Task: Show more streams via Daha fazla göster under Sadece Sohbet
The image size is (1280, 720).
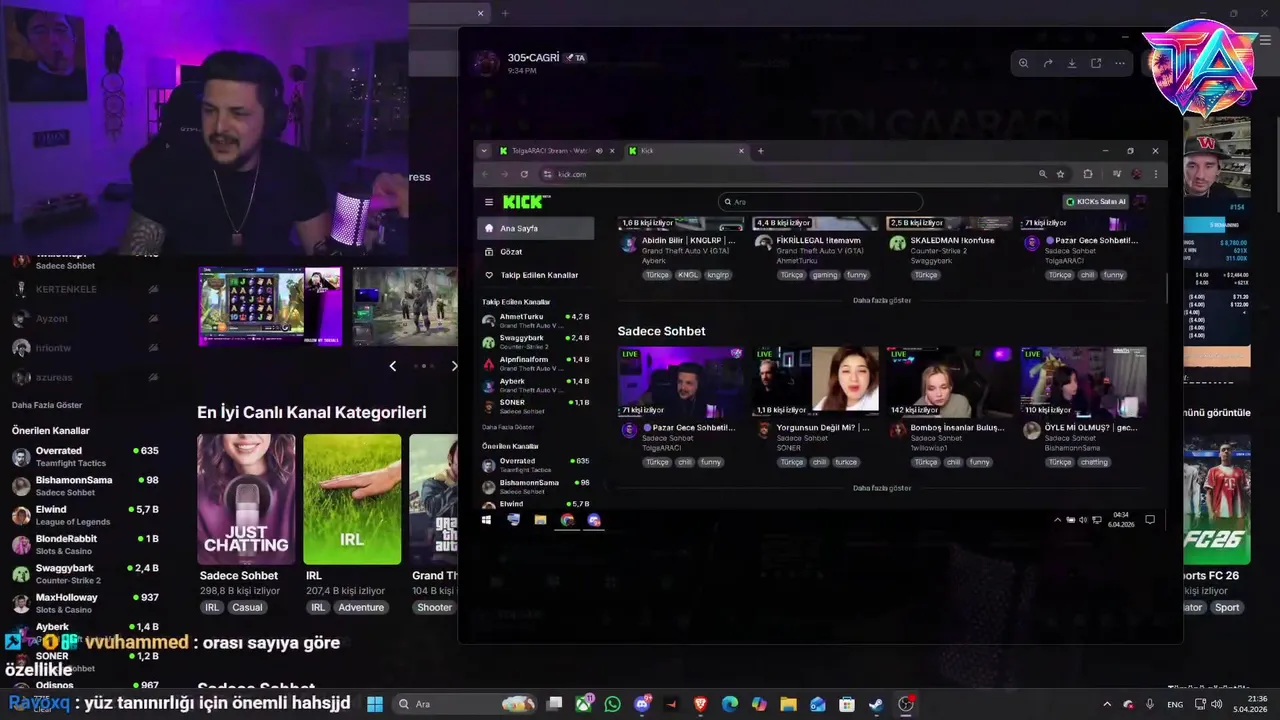Action: [882, 488]
